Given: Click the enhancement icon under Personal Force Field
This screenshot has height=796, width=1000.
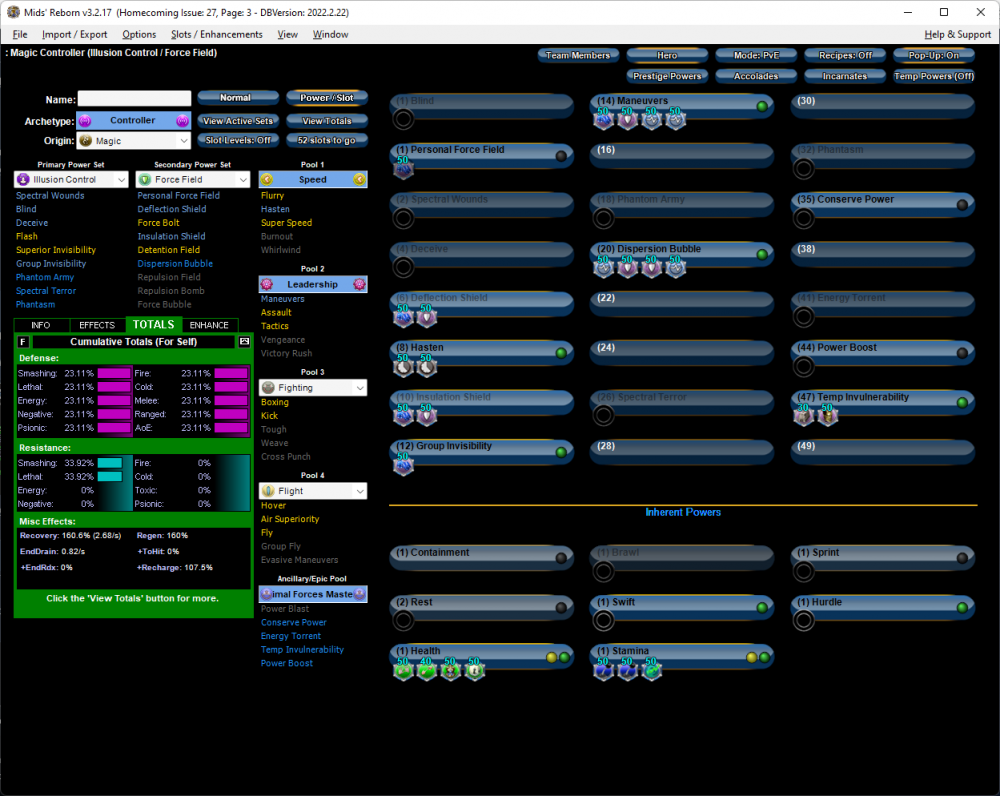Looking at the screenshot, I should point(403,169).
